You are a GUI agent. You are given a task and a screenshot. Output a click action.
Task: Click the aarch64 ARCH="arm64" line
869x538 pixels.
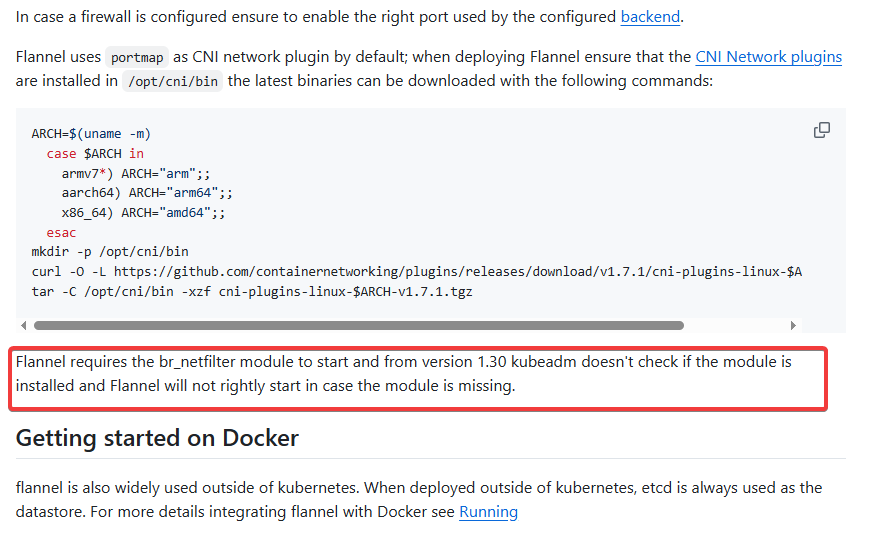pos(146,193)
